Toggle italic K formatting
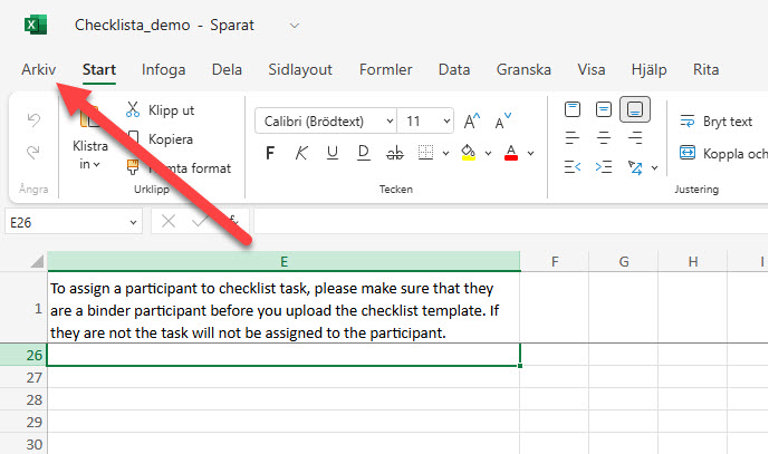 (x=301, y=153)
